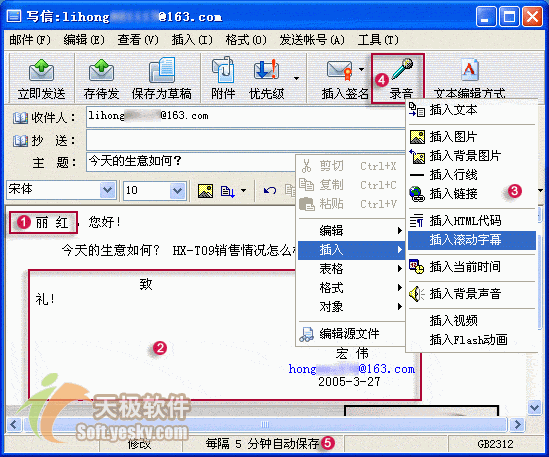Click the 立即发送 send-now icon

(41, 70)
